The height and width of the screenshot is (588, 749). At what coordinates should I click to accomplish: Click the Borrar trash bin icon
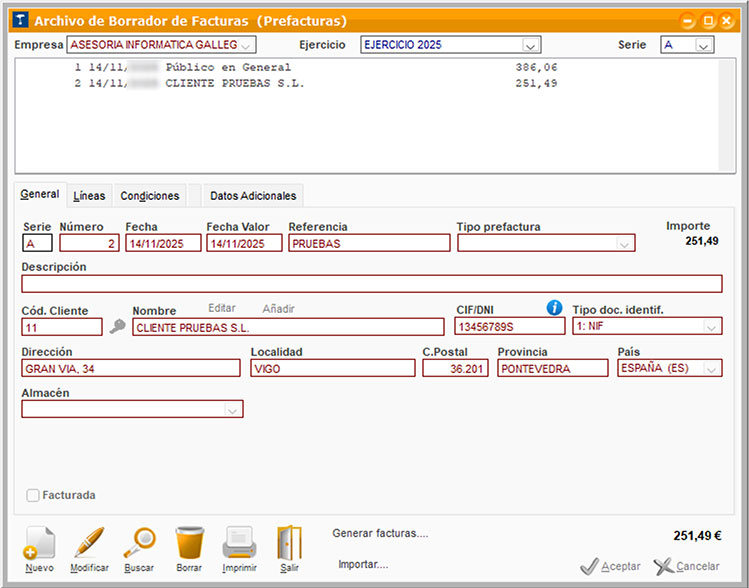tap(188, 543)
